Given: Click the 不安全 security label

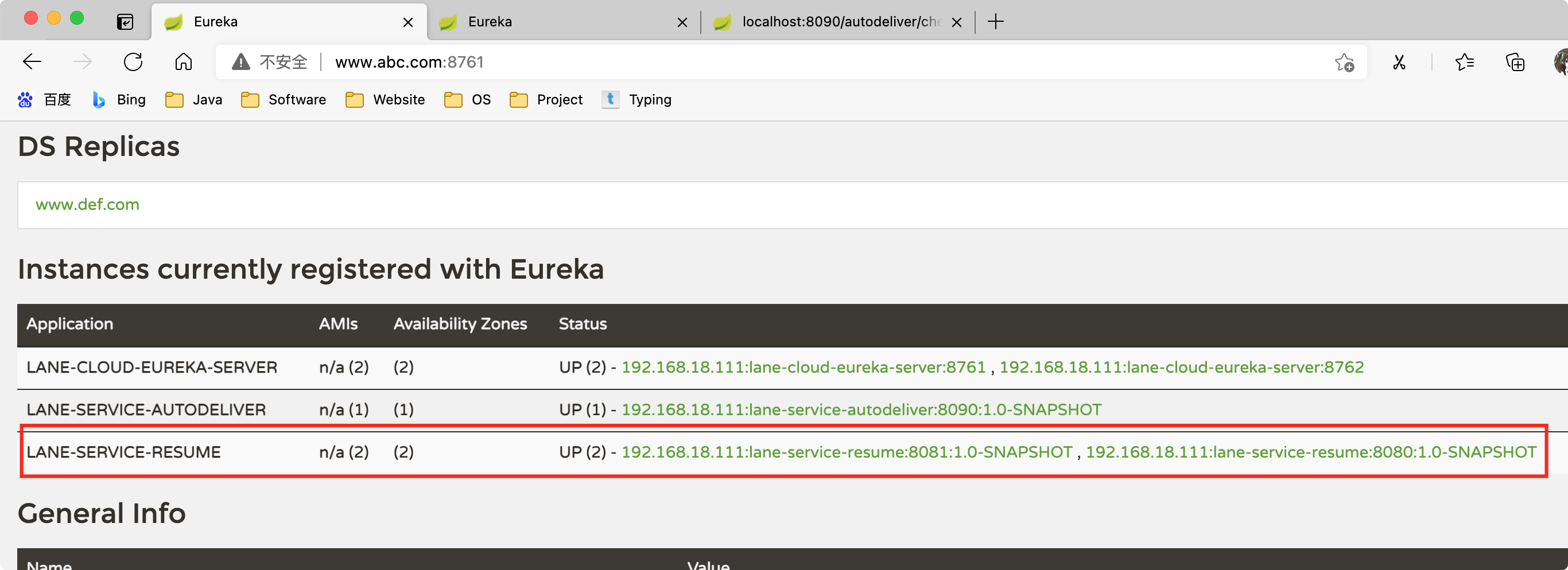Looking at the screenshot, I should 283,62.
